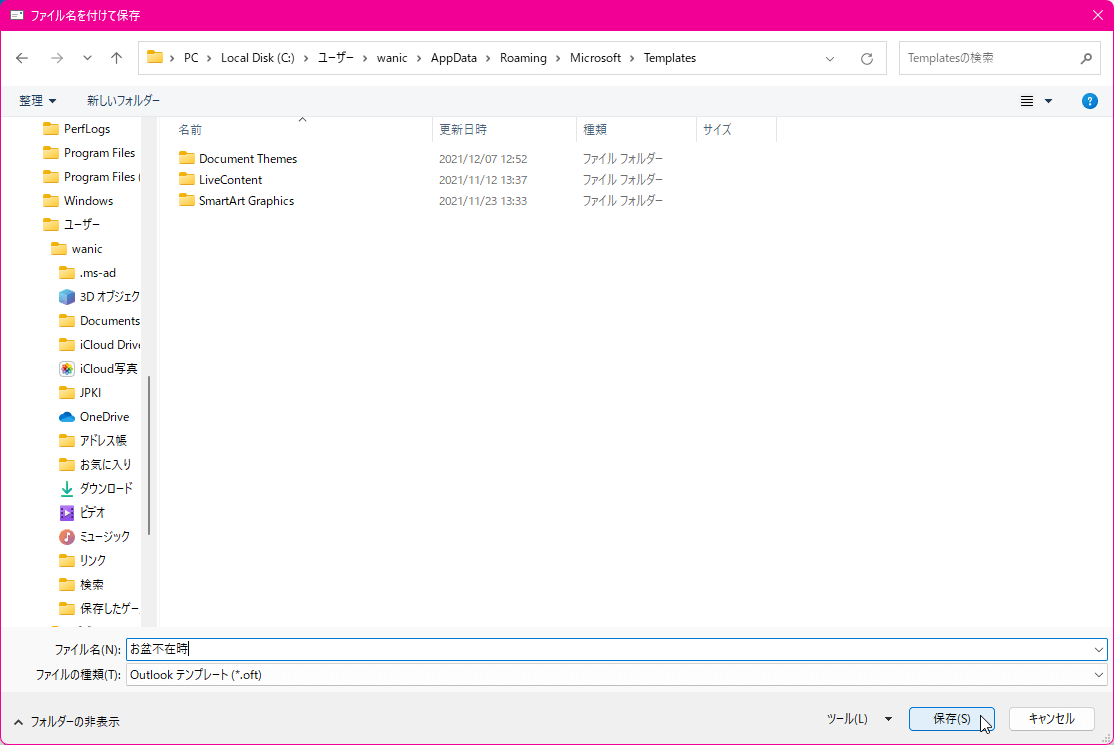Click the forward navigation arrow
Image resolution: width=1114 pixels, height=745 pixels.
click(x=57, y=58)
